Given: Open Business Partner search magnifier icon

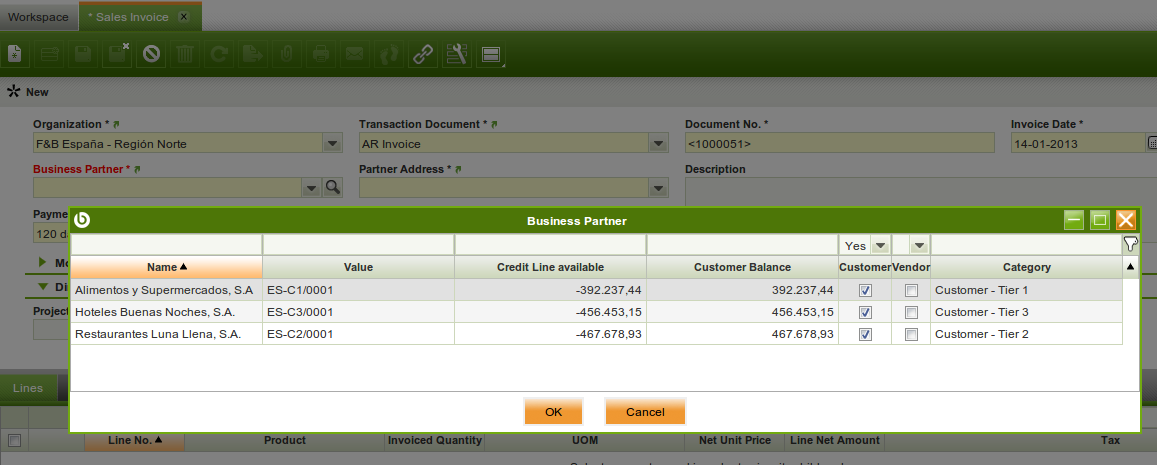Looking at the screenshot, I should [x=333, y=187].
